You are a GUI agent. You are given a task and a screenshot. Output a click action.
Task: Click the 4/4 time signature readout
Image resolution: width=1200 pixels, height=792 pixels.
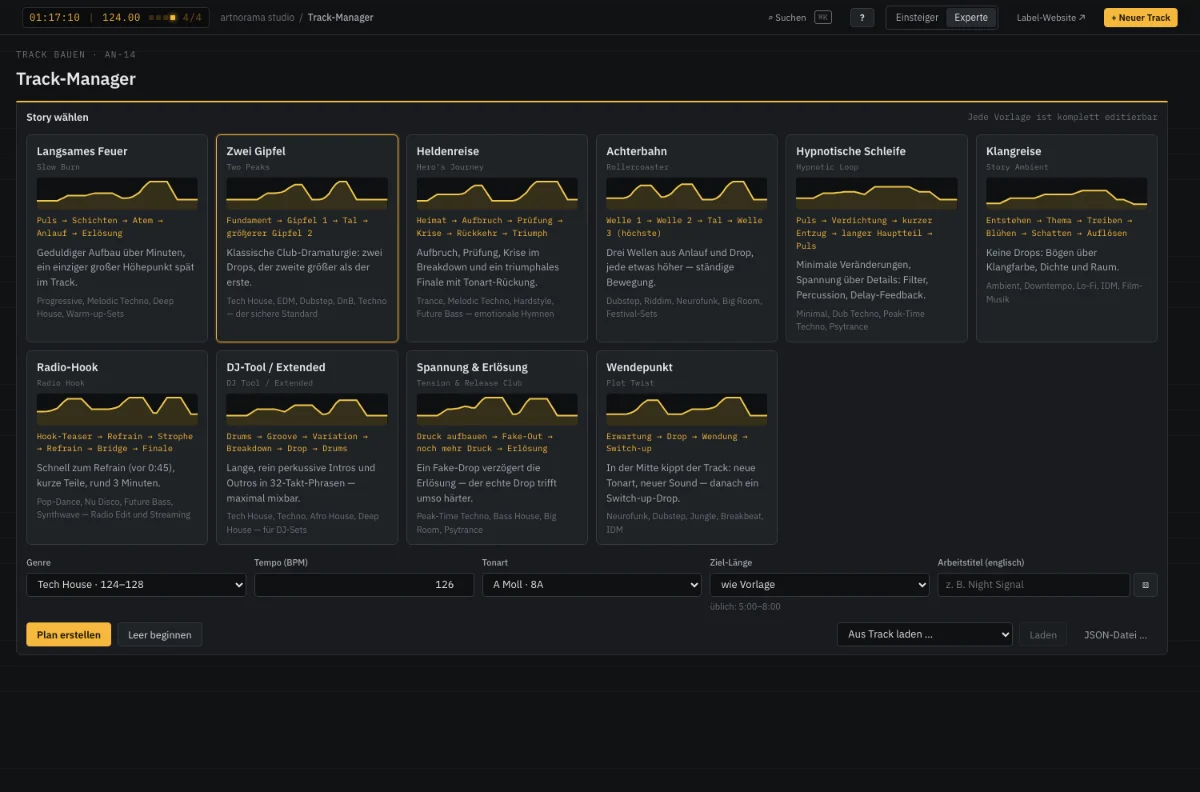[x=192, y=17]
